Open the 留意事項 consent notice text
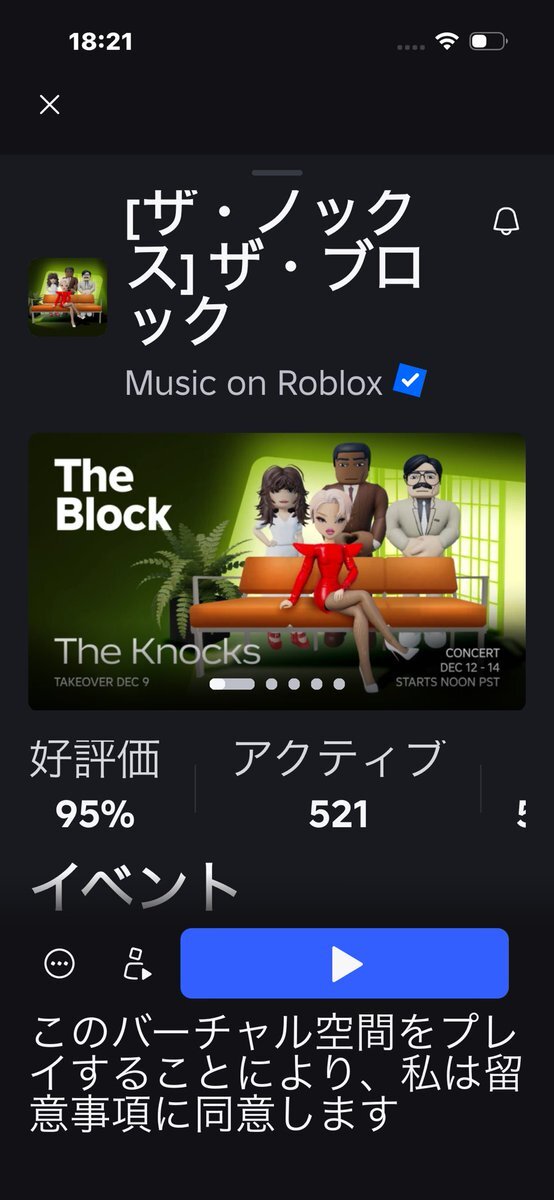554x1200 pixels. pyautogui.click(x=276, y=1075)
